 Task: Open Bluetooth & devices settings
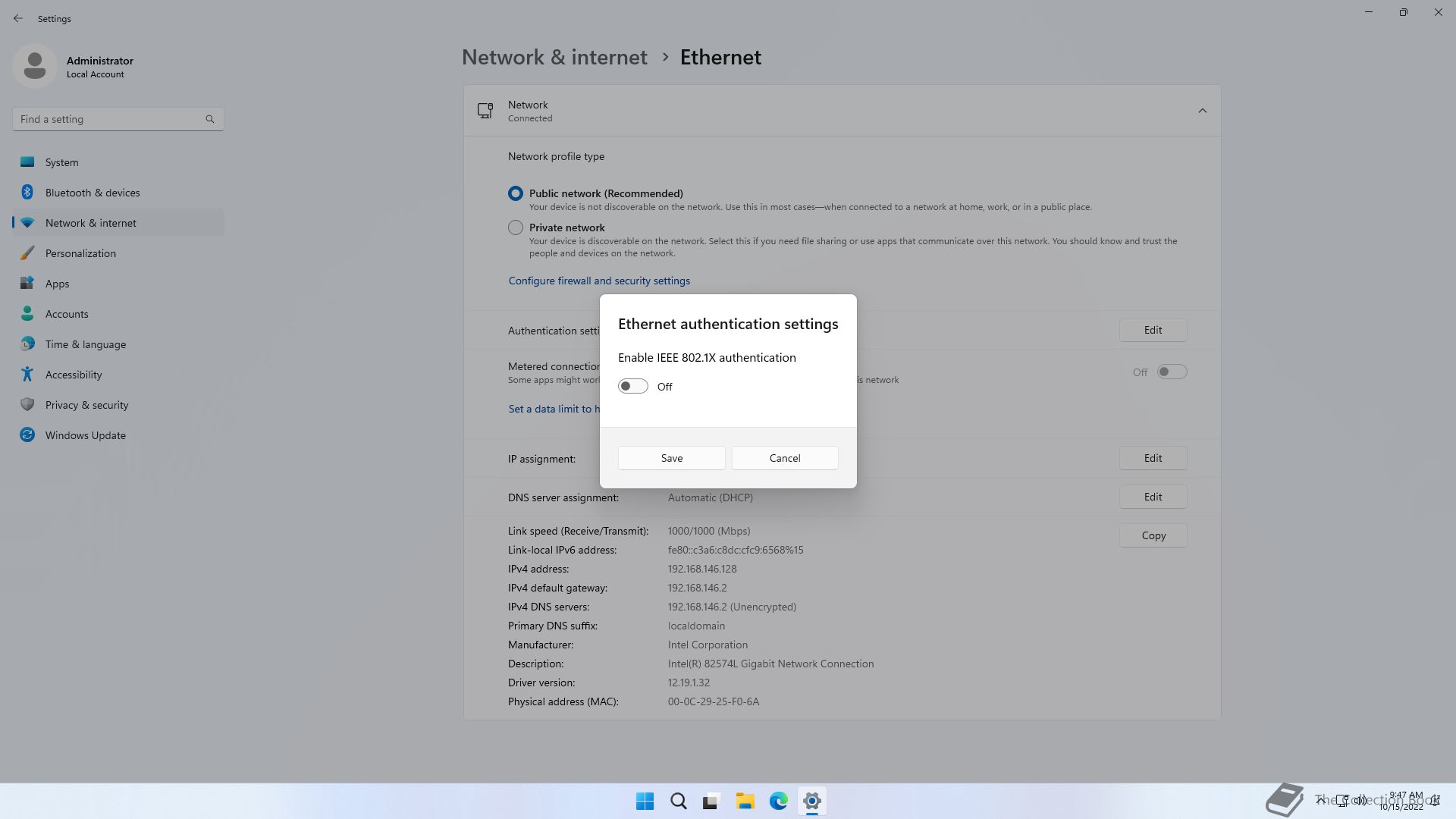coord(93,193)
